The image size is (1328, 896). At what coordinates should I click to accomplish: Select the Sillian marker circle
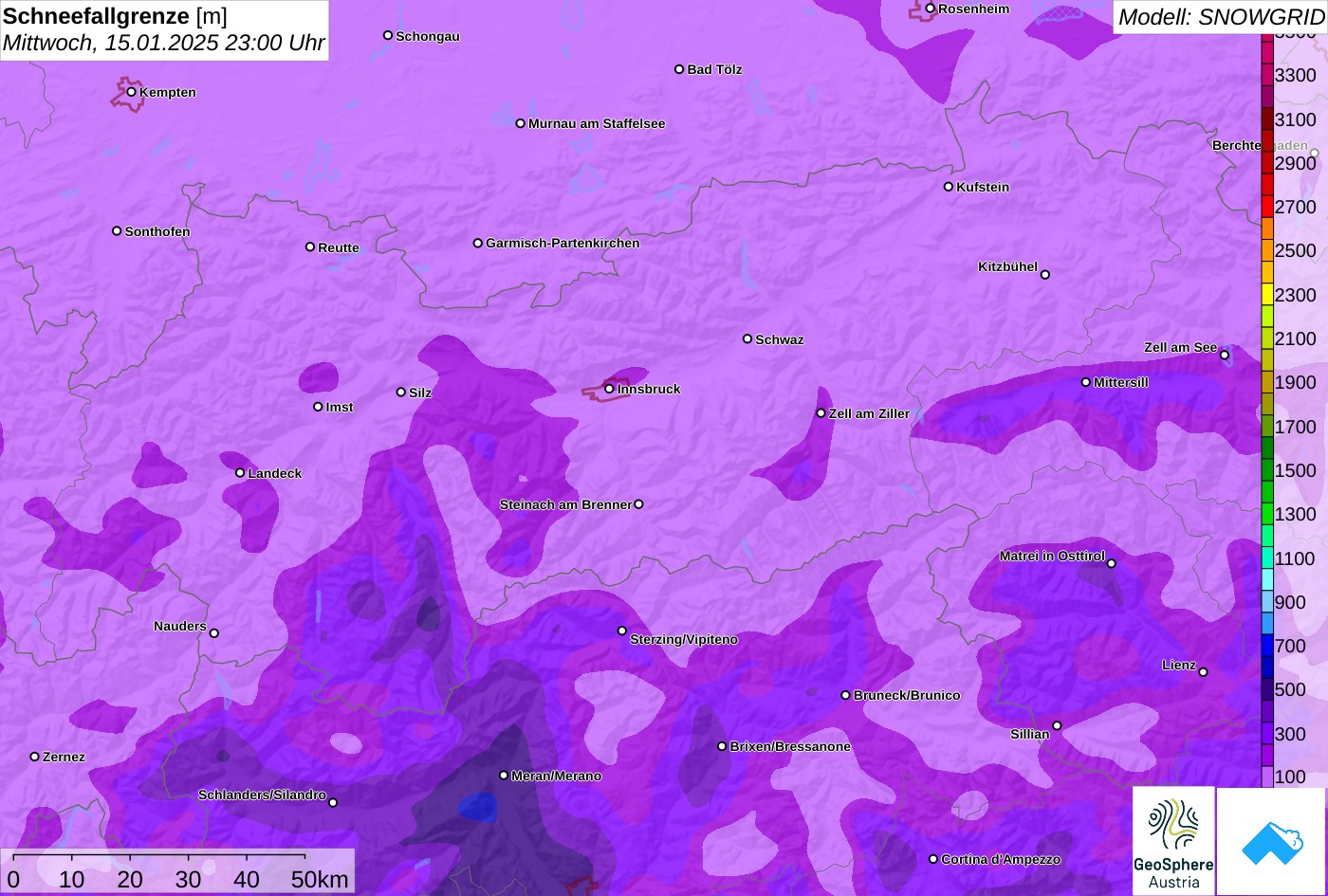pyautogui.click(x=1057, y=726)
